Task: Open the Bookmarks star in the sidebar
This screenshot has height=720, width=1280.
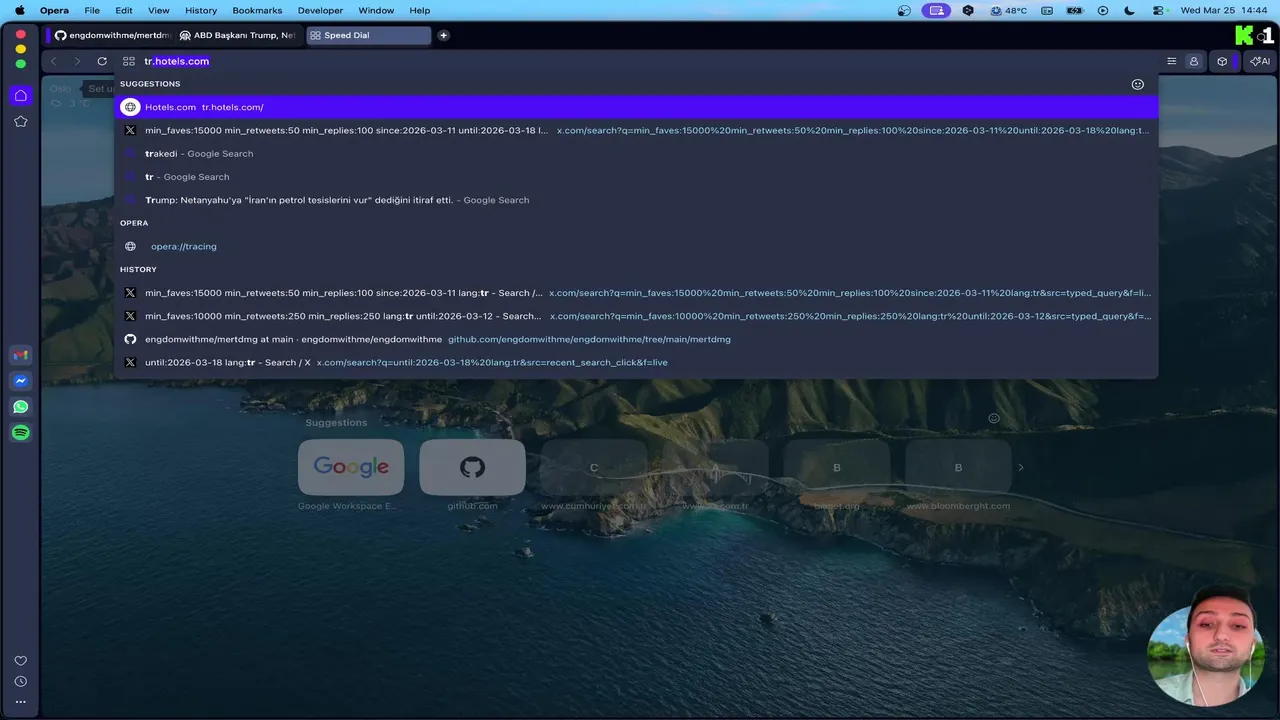Action: [x=20, y=121]
